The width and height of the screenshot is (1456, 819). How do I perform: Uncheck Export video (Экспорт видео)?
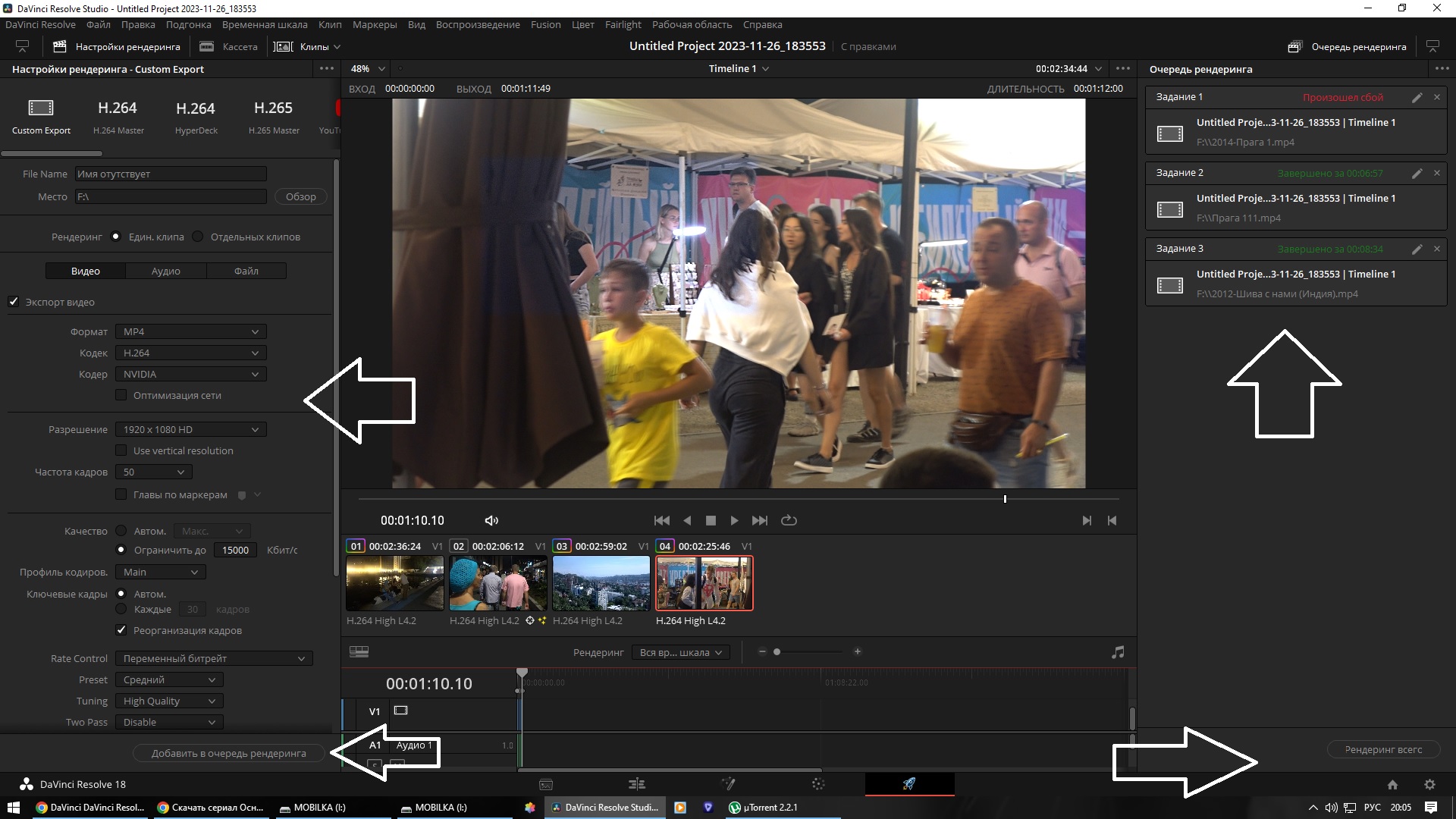tap(14, 302)
